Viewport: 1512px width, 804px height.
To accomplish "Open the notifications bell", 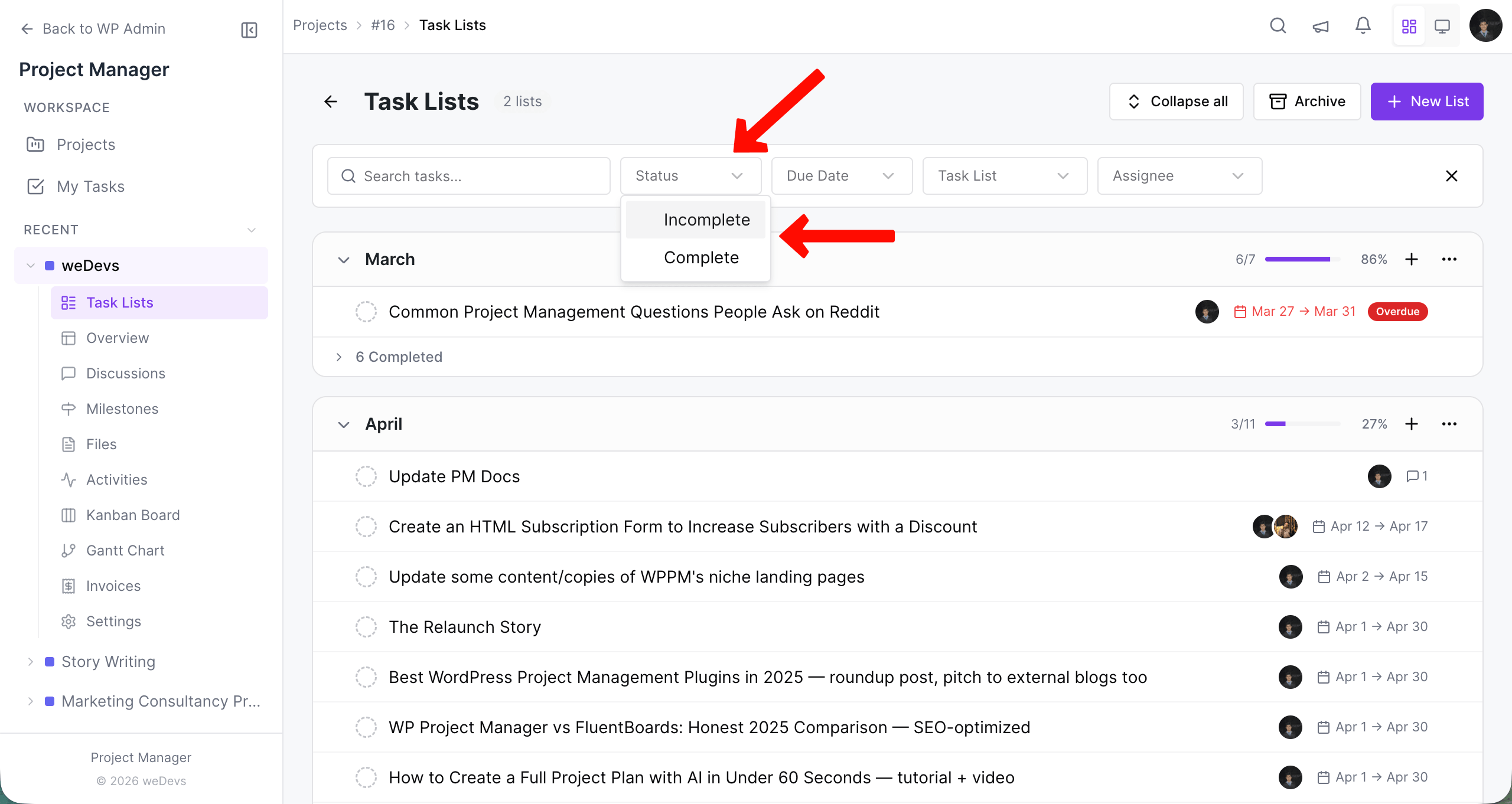I will click(x=1363, y=25).
